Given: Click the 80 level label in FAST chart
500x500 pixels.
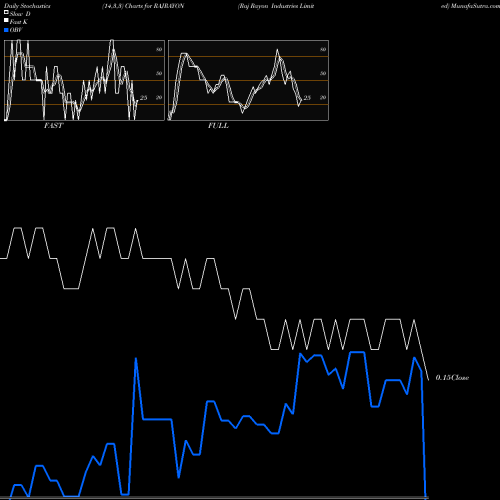Looking at the screenshot, I should pyautogui.click(x=159, y=49).
